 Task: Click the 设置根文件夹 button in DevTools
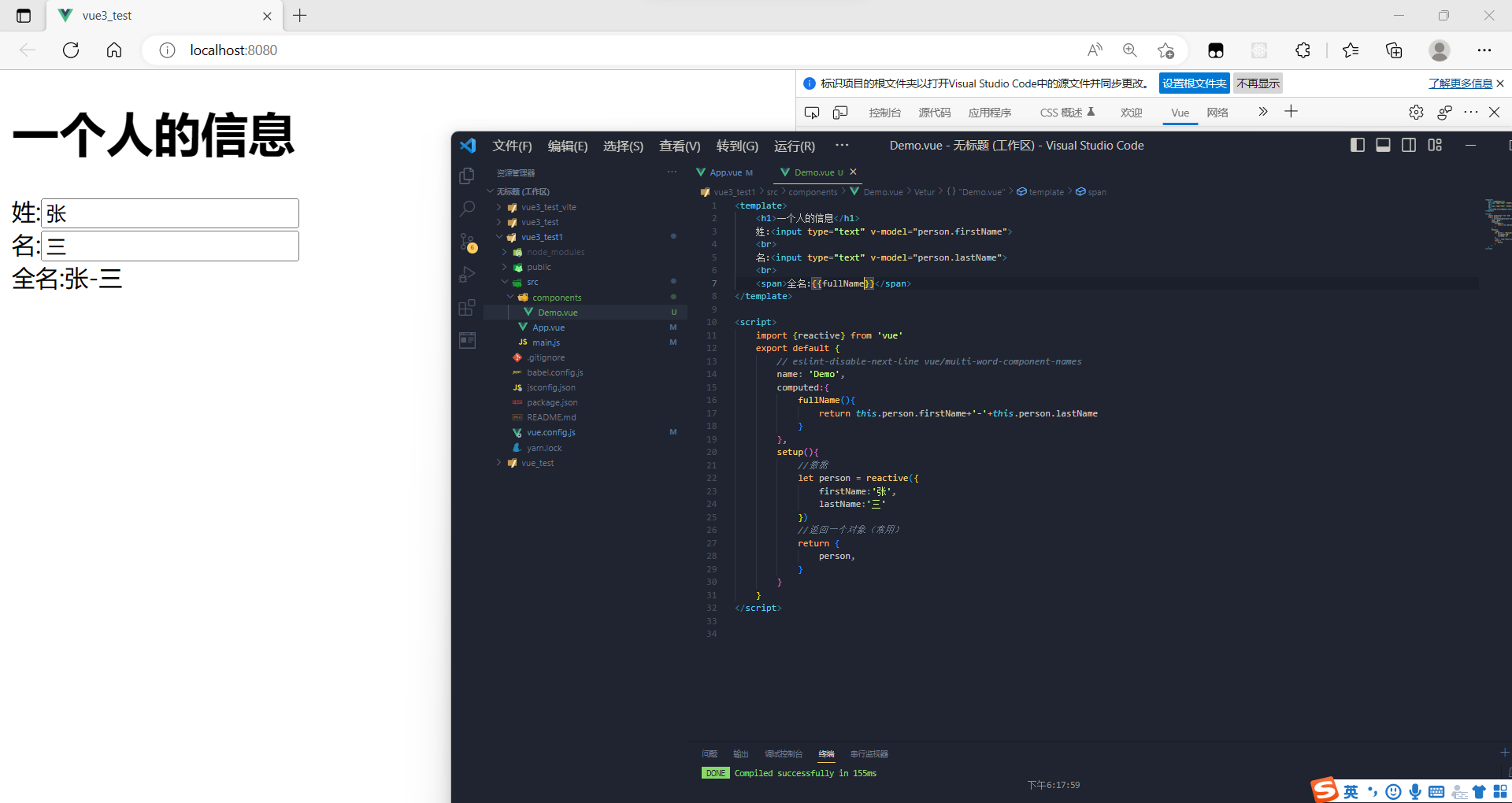1194,83
